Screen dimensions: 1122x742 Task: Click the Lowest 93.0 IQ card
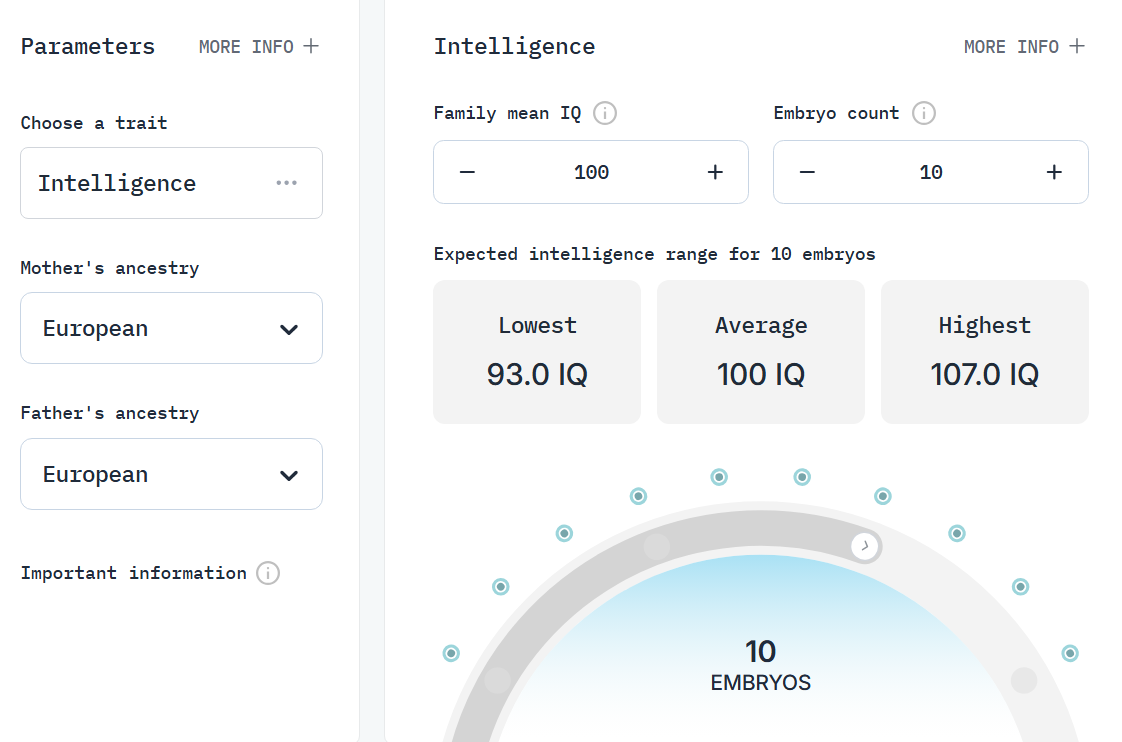point(537,352)
